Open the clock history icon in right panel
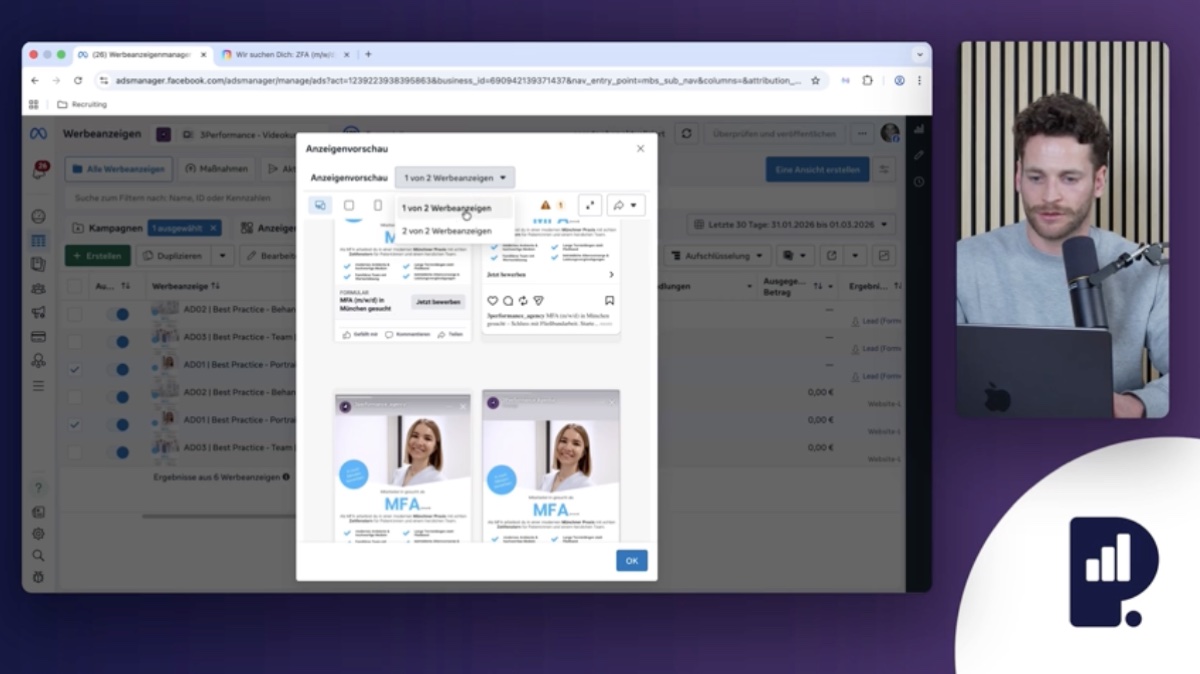The width and height of the screenshot is (1200, 674). pyautogui.click(x=919, y=181)
